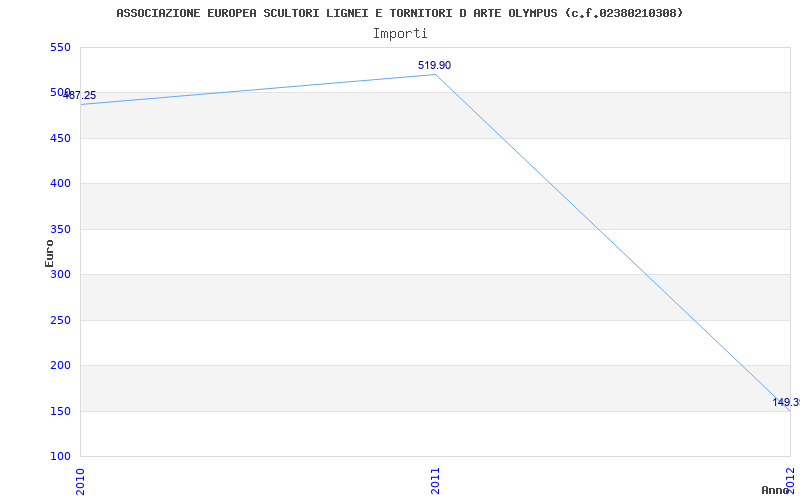Click the 350 y-axis tick label
The height and width of the screenshot is (500, 800).
tap(60, 229)
